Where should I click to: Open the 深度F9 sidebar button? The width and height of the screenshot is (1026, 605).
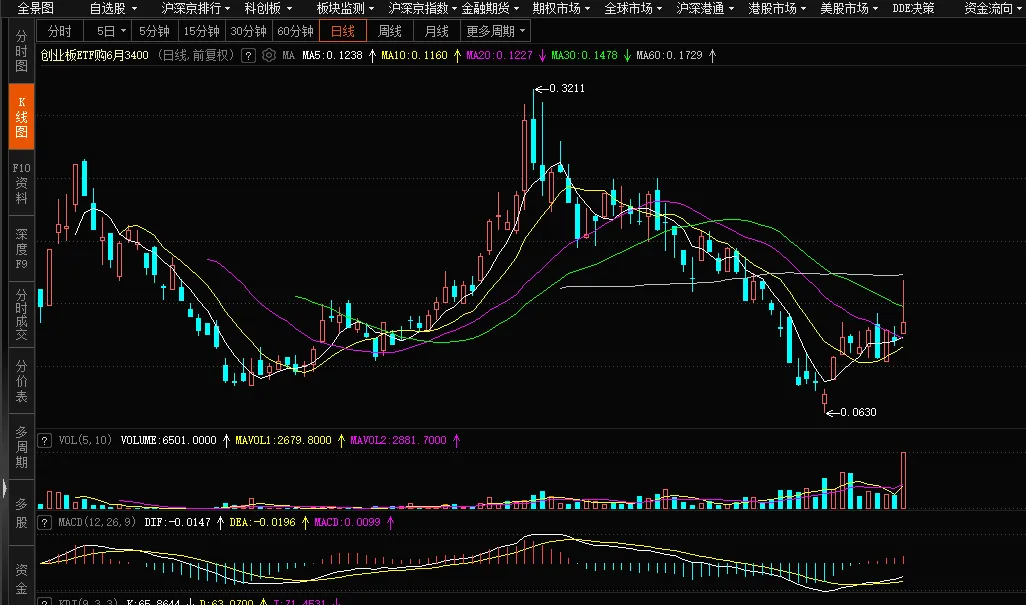pyautogui.click(x=21, y=249)
